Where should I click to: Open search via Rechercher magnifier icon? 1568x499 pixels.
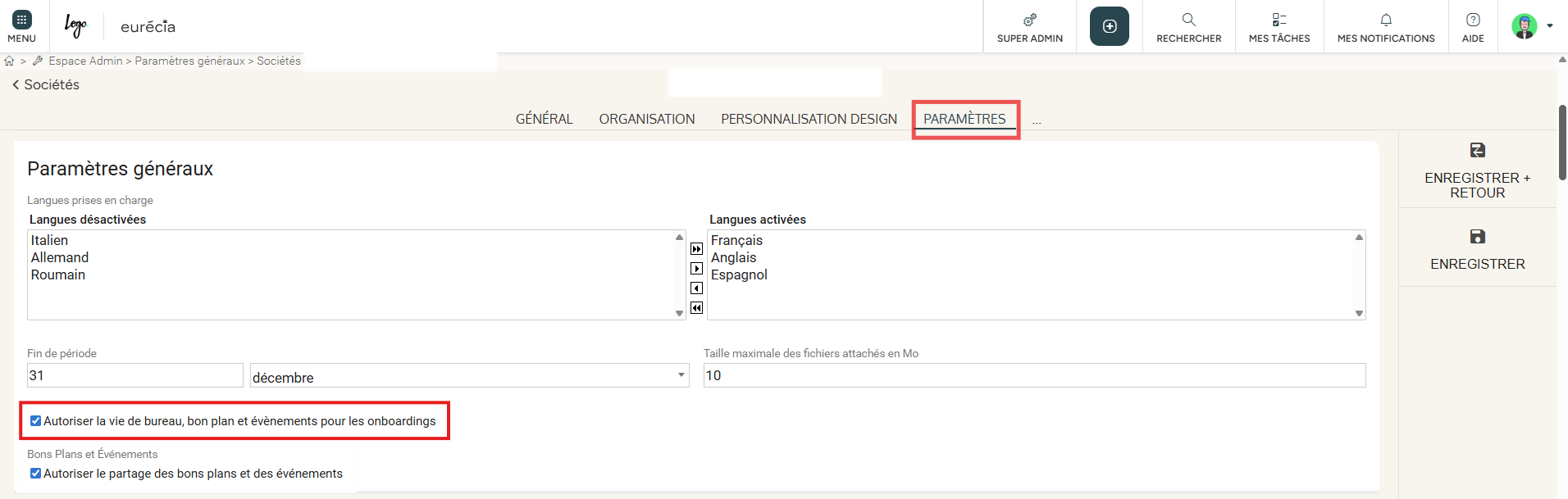coord(1188,20)
